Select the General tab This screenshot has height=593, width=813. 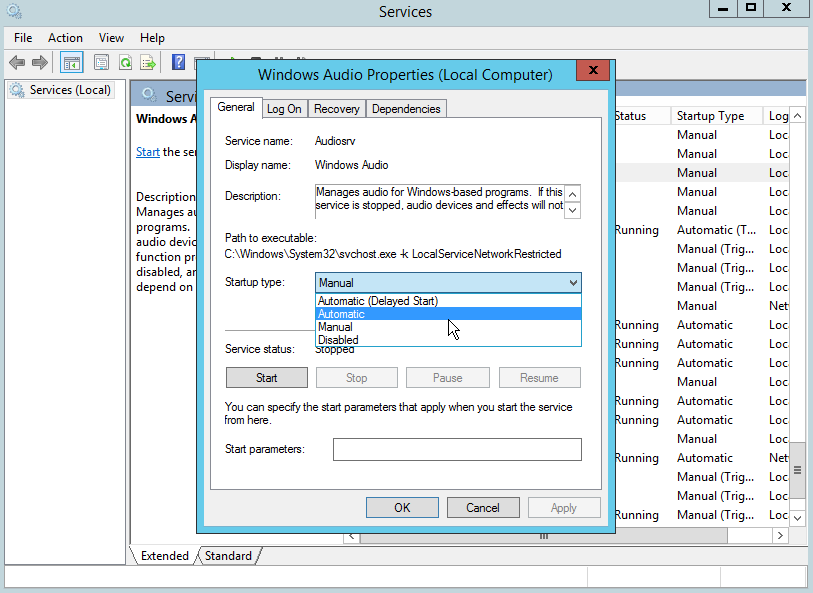(236, 107)
